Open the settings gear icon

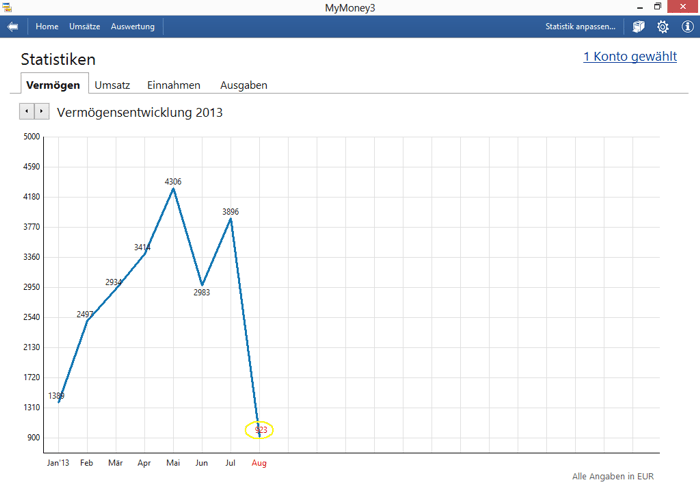(663, 27)
